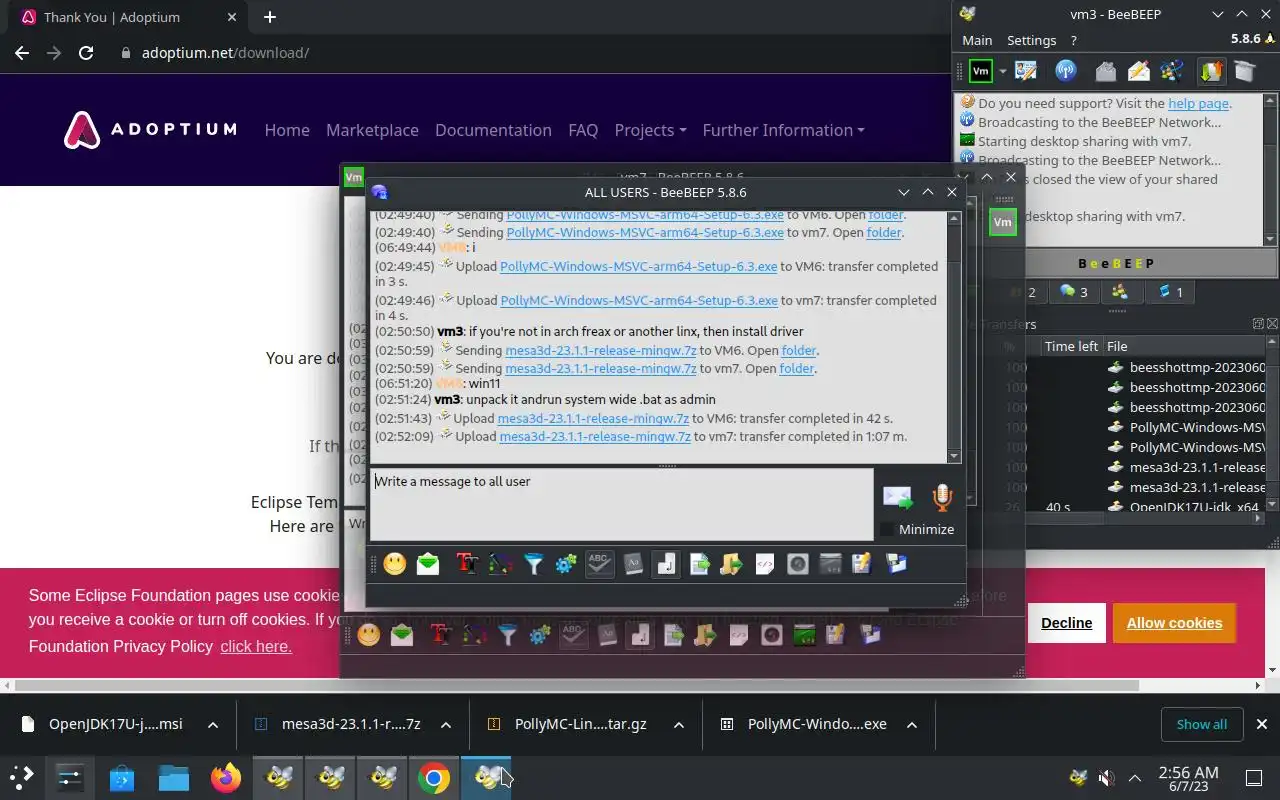Viewport: 1280px width, 800px height.
Task: Click Show all downloads button
Action: 1201,724
